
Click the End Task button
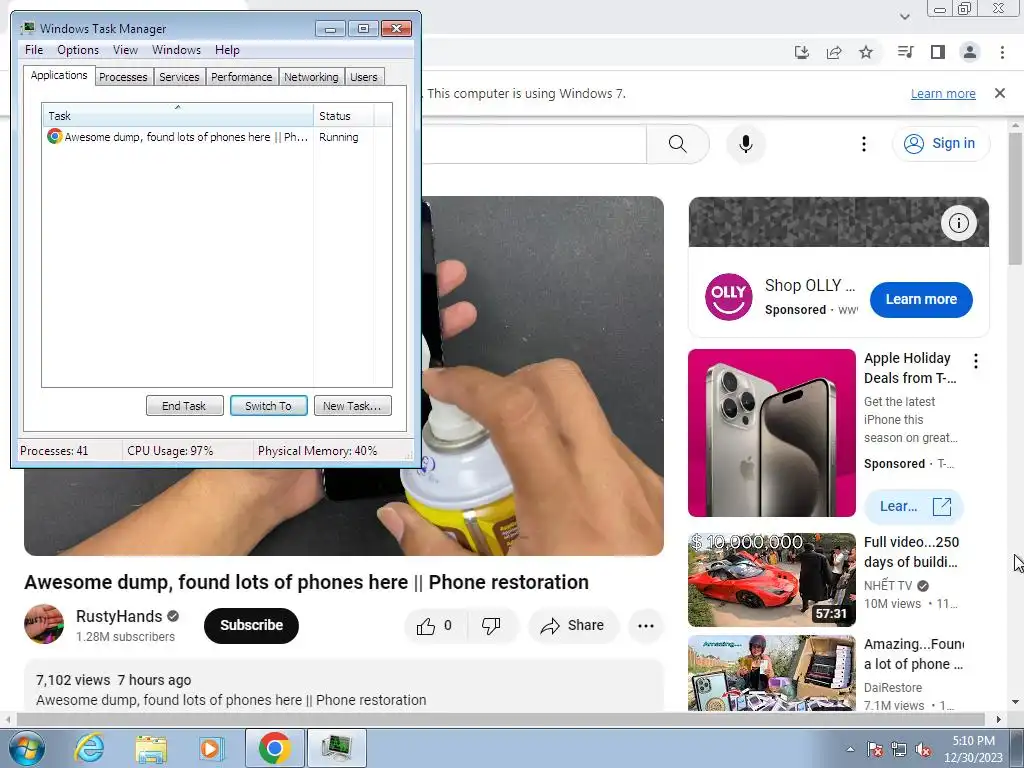click(x=184, y=406)
